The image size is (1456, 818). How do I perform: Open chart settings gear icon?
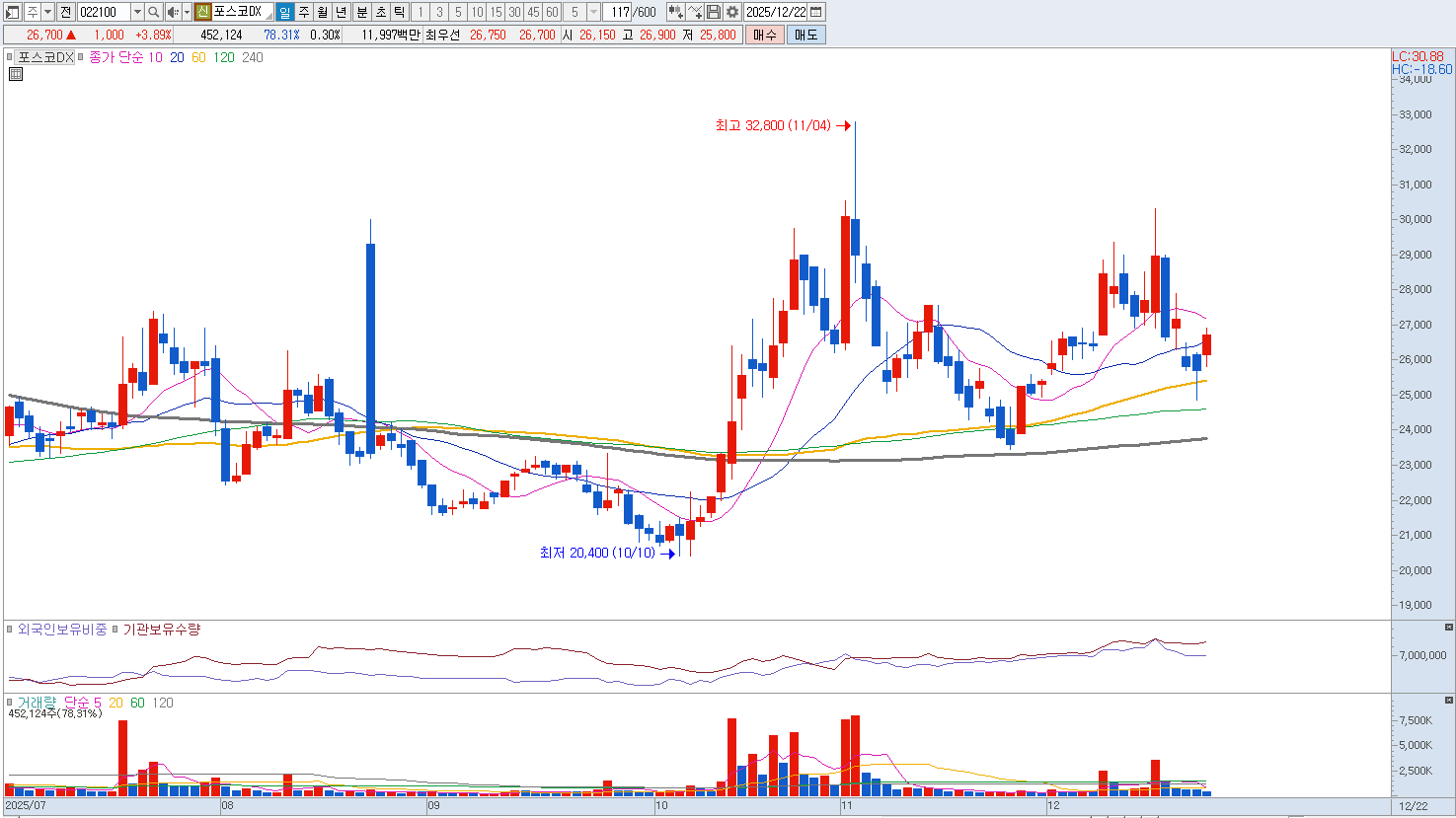[x=732, y=12]
